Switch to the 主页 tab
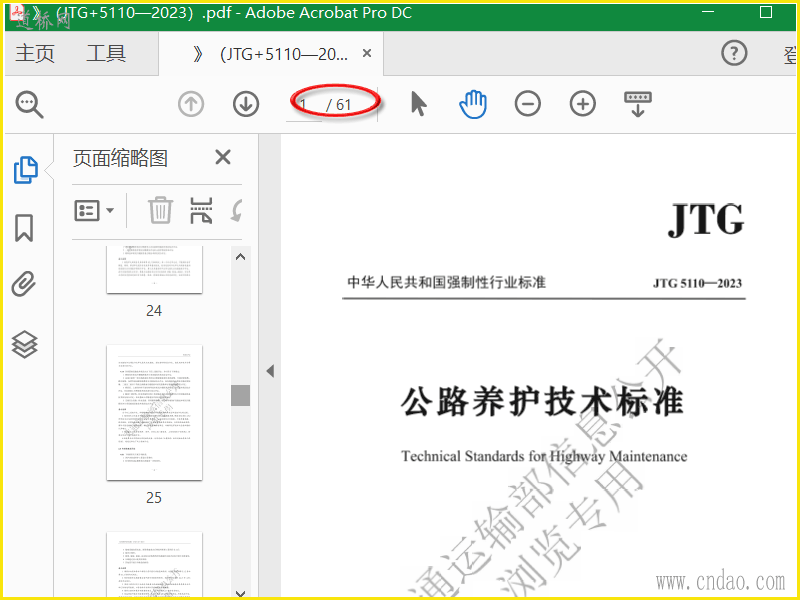 (x=35, y=54)
